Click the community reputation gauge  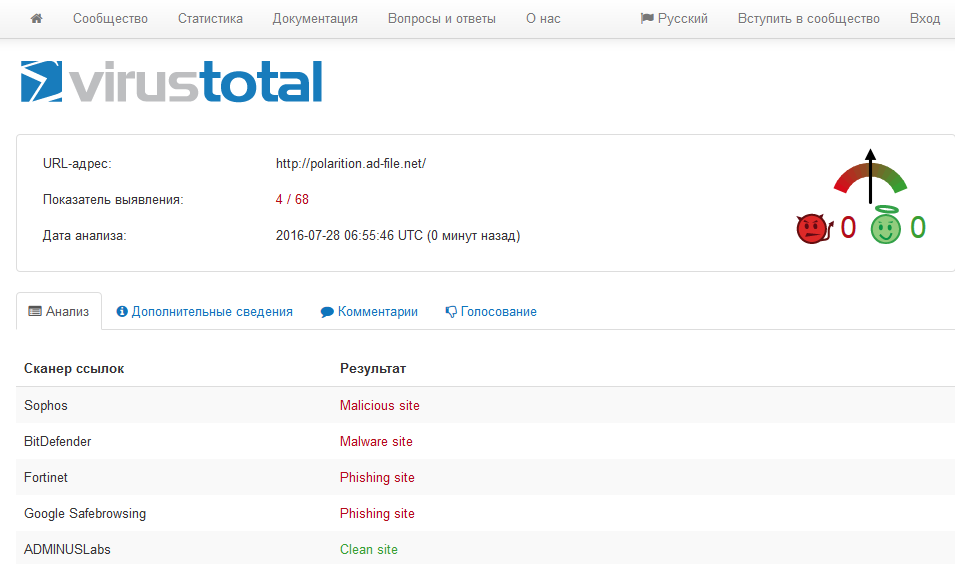870,177
